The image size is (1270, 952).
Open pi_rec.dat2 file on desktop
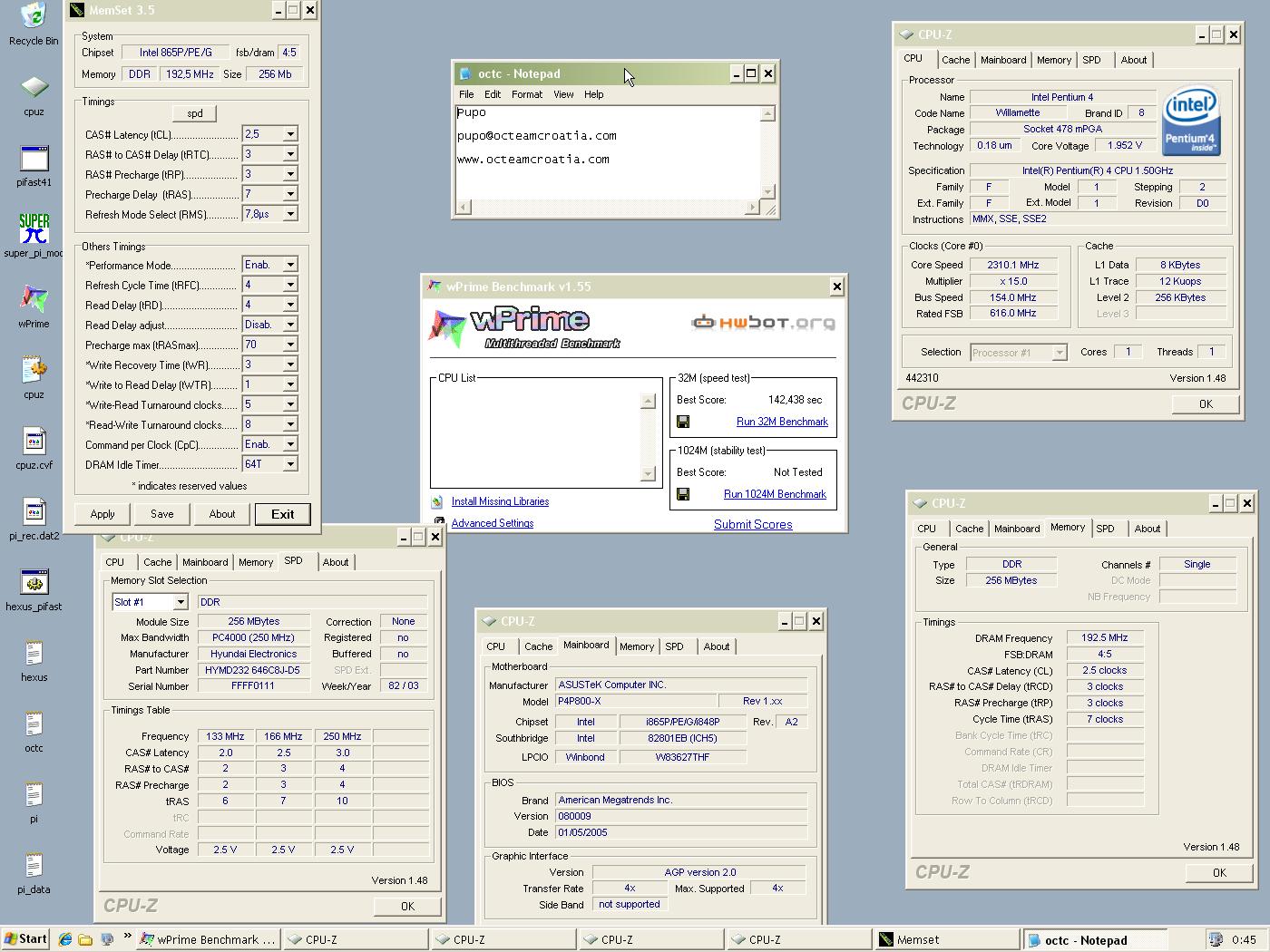click(34, 511)
